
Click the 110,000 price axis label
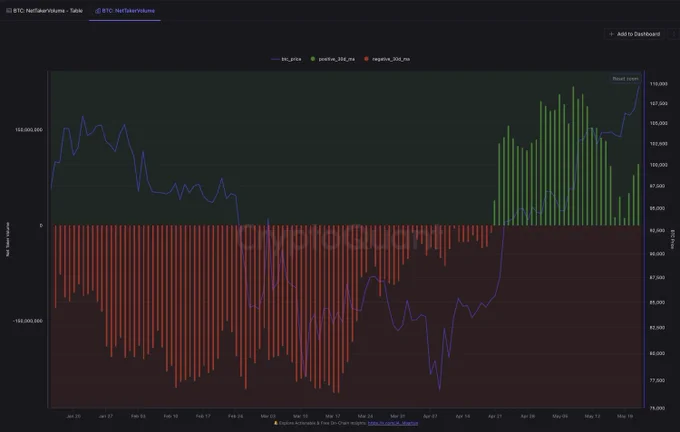[658, 84]
